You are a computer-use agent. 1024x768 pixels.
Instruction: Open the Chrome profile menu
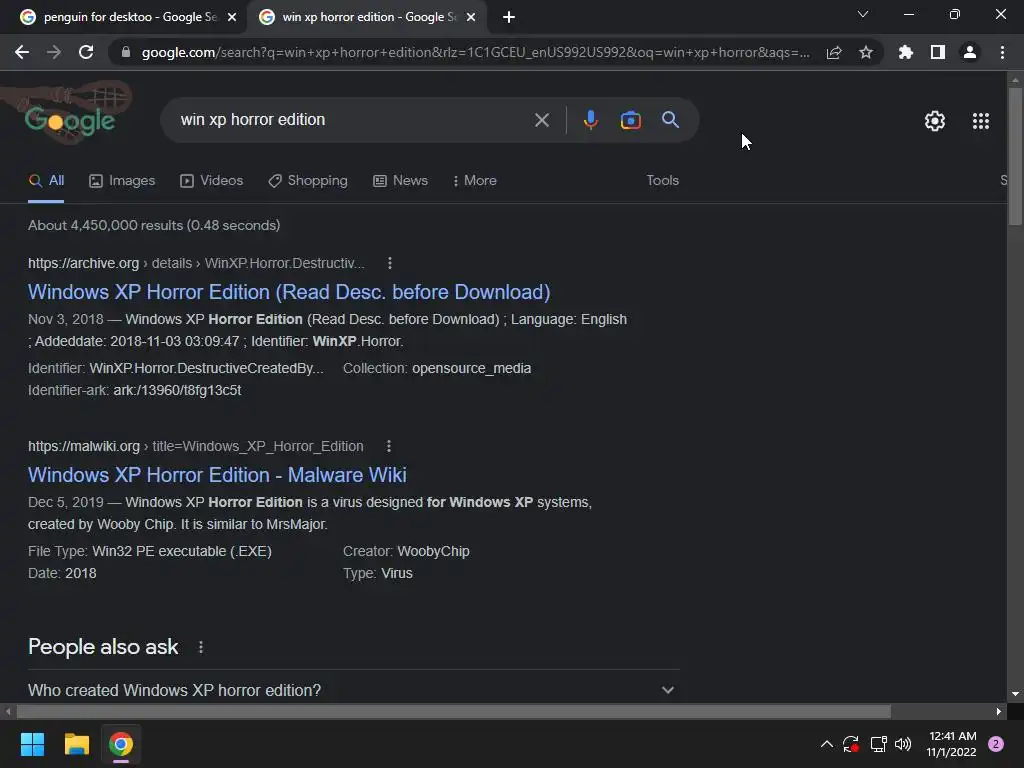[970, 52]
